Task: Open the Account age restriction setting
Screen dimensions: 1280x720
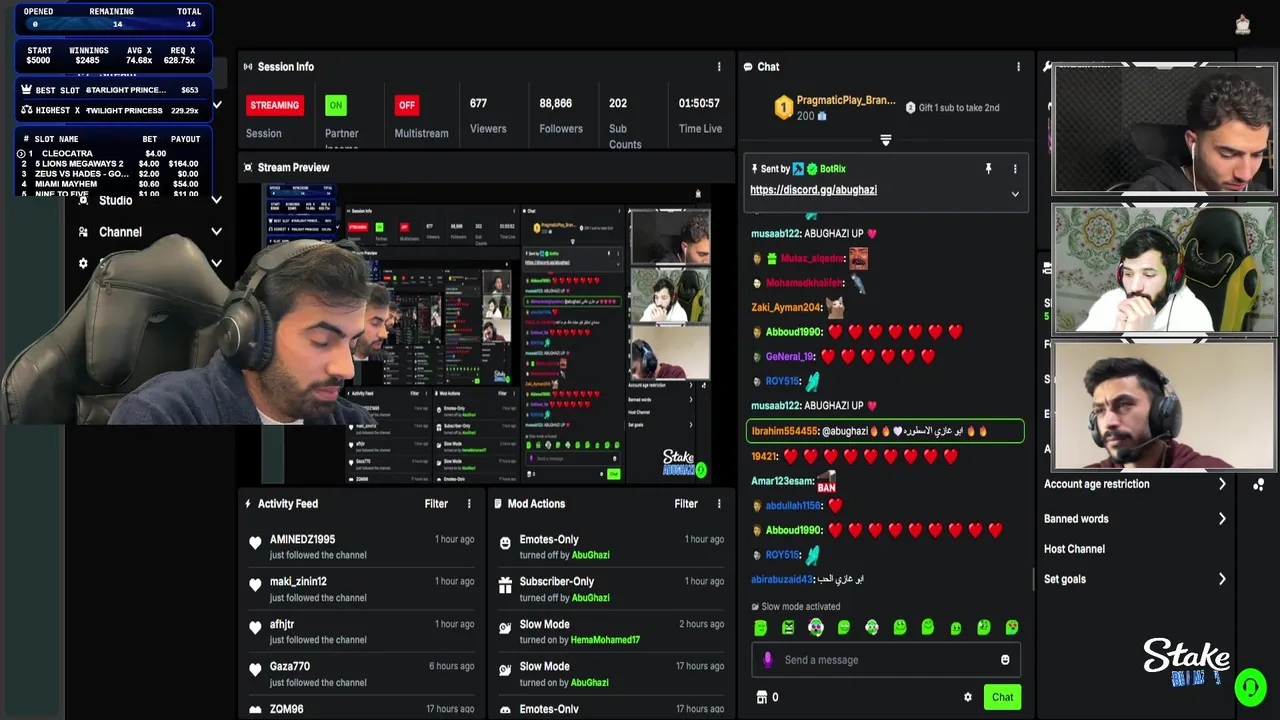Action: 1097,484
